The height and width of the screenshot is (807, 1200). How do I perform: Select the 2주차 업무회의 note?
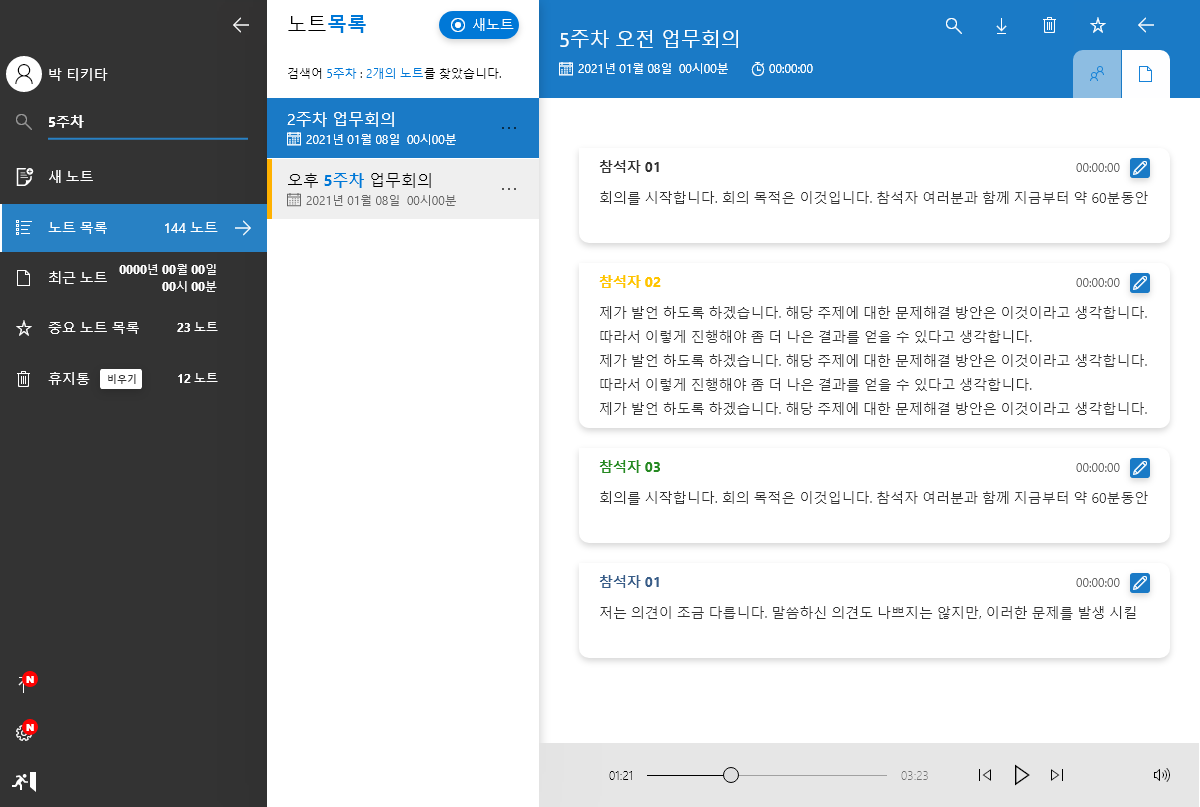click(403, 128)
